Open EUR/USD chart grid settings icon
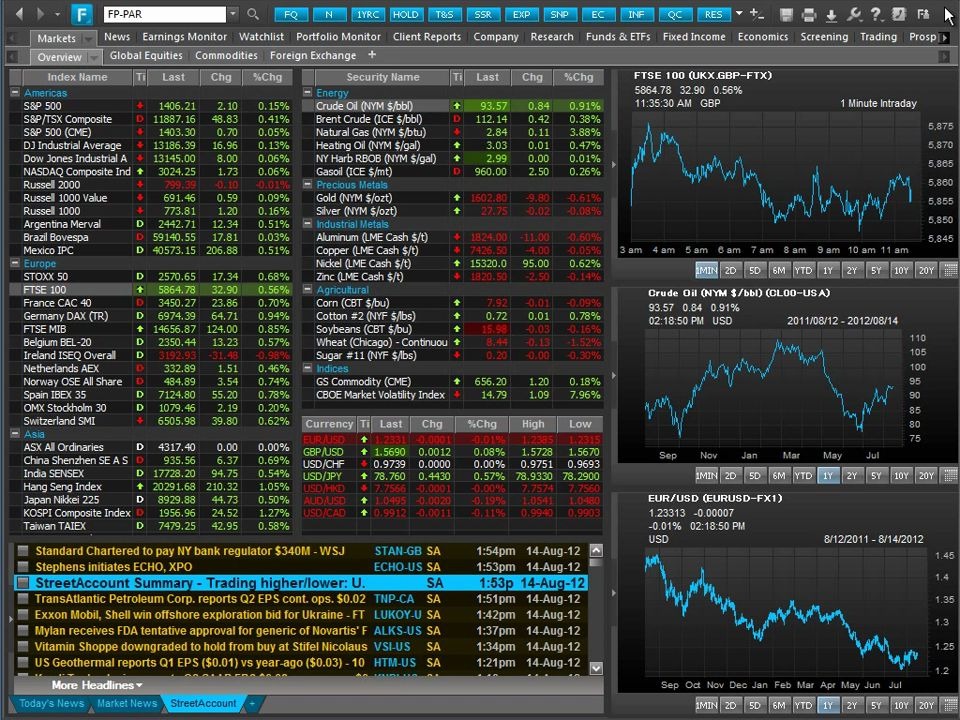 (949, 705)
